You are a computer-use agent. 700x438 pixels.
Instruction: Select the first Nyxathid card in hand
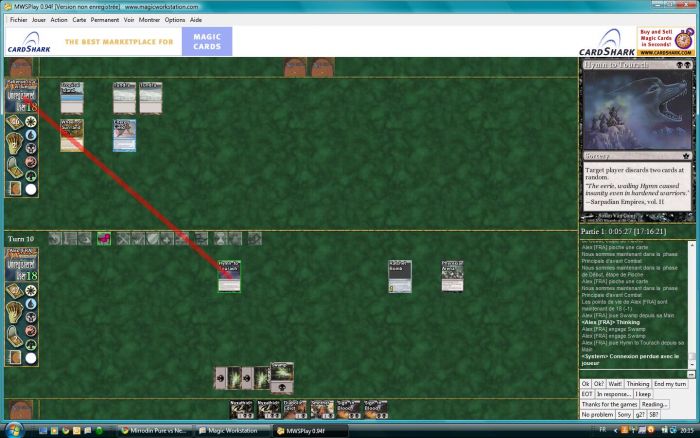241,409
